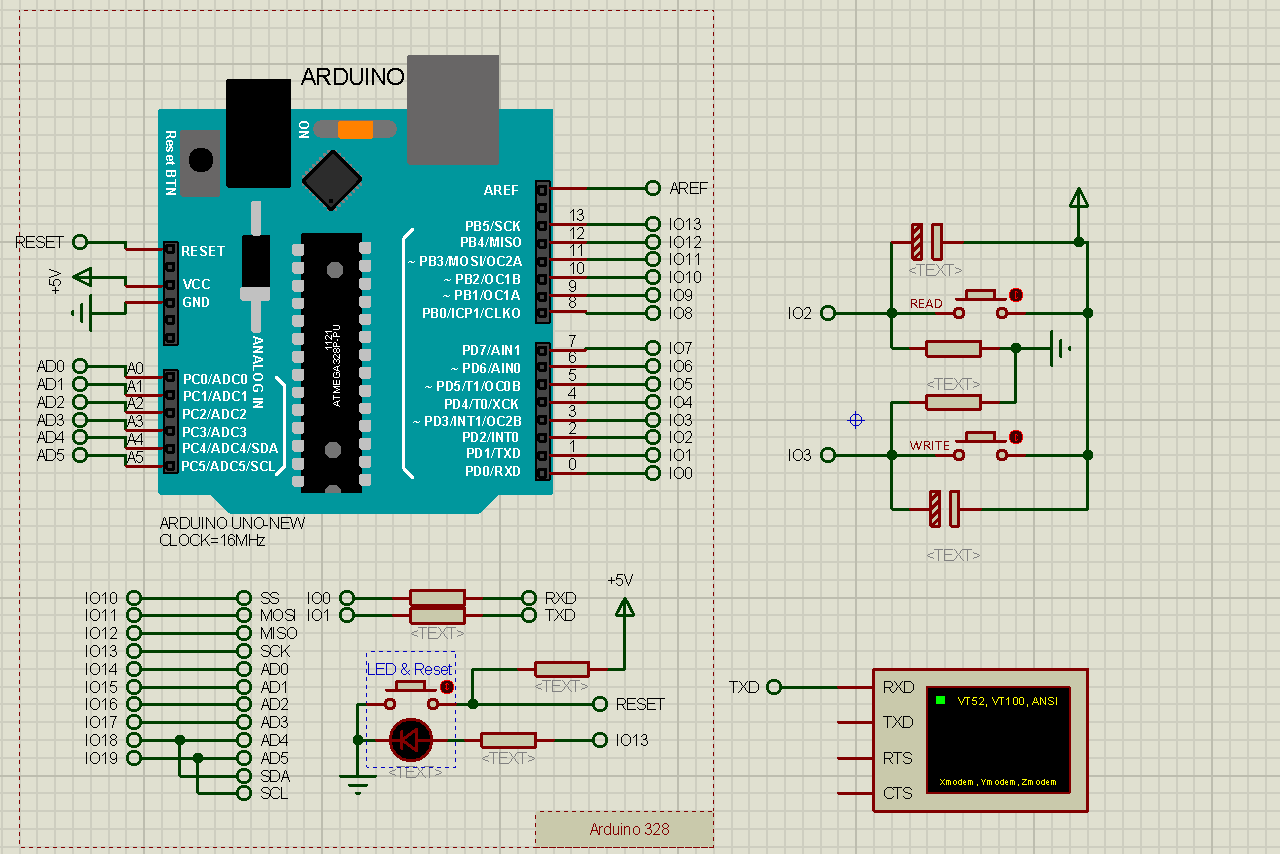
Task: Click the gray USB connector on the Arduino
Action: (x=453, y=110)
